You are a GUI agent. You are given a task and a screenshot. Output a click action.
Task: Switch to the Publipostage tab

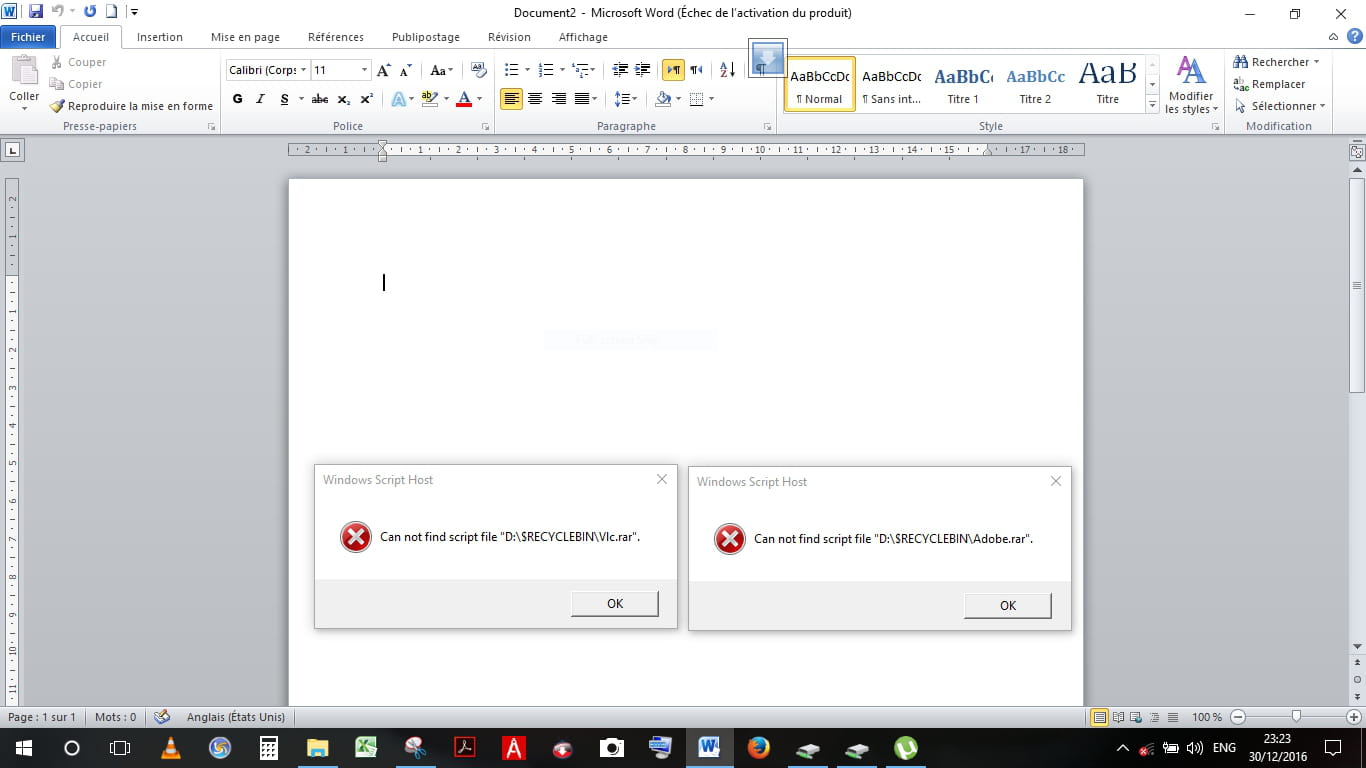point(426,37)
